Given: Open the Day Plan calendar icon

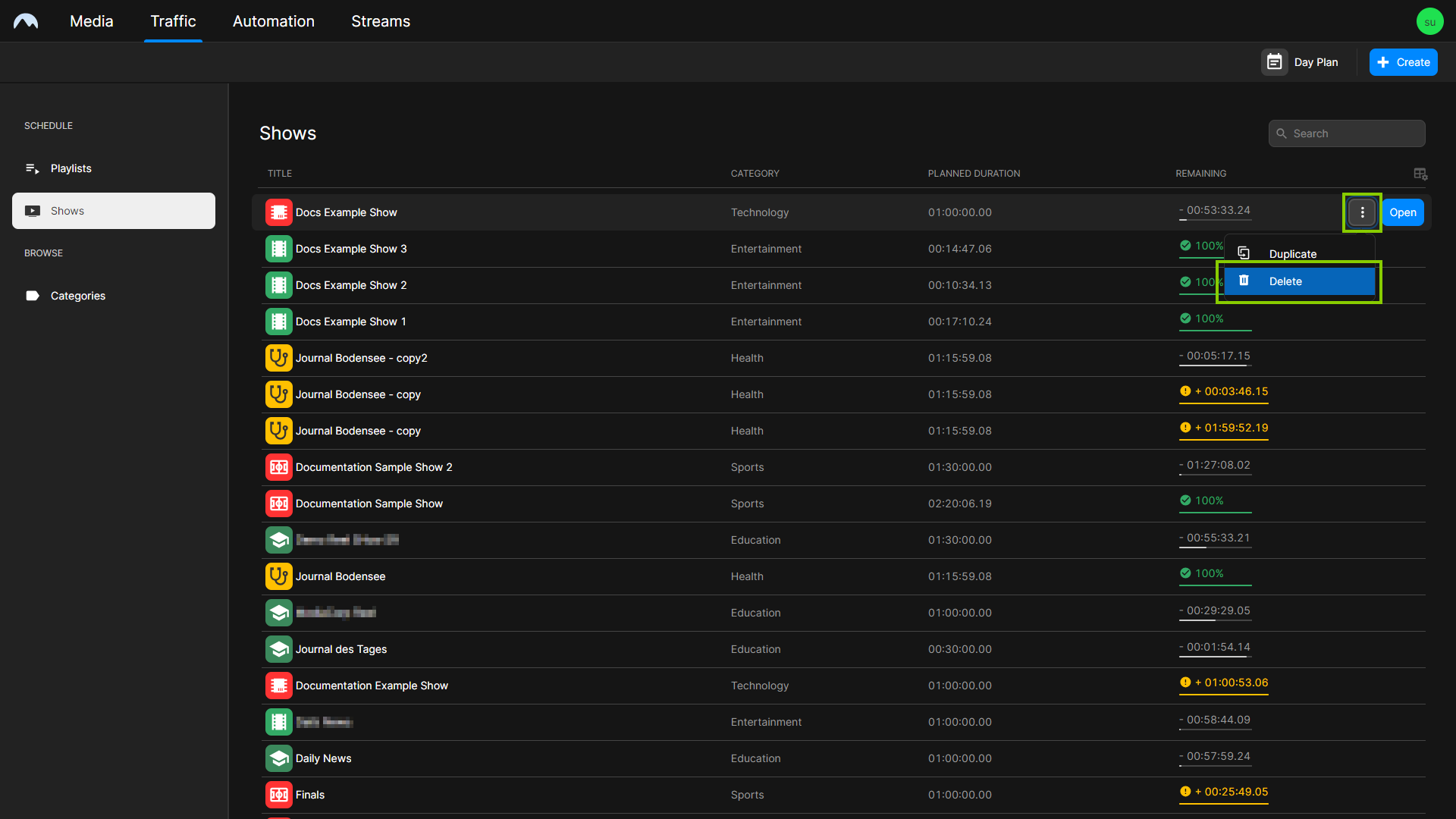Looking at the screenshot, I should point(1274,62).
